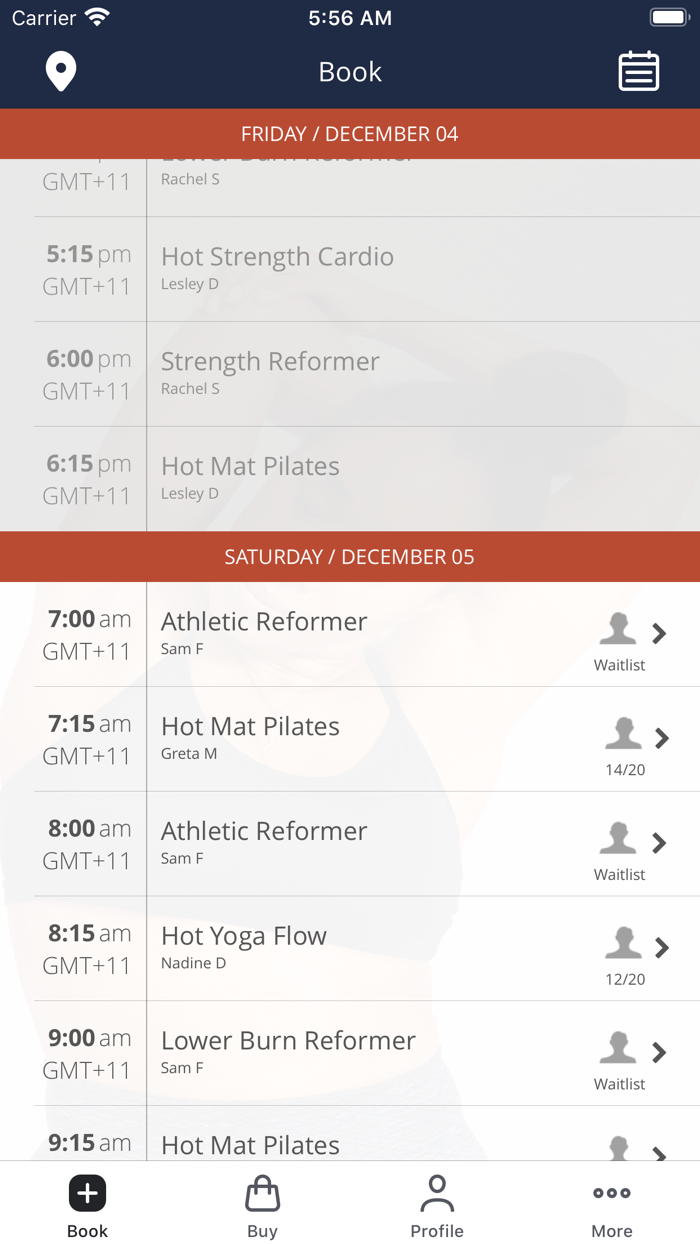Image resolution: width=700 pixels, height=1244 pixels.
Task: Select the FRIDAY / DECEMBER 04 header
Action: point(350,133)
